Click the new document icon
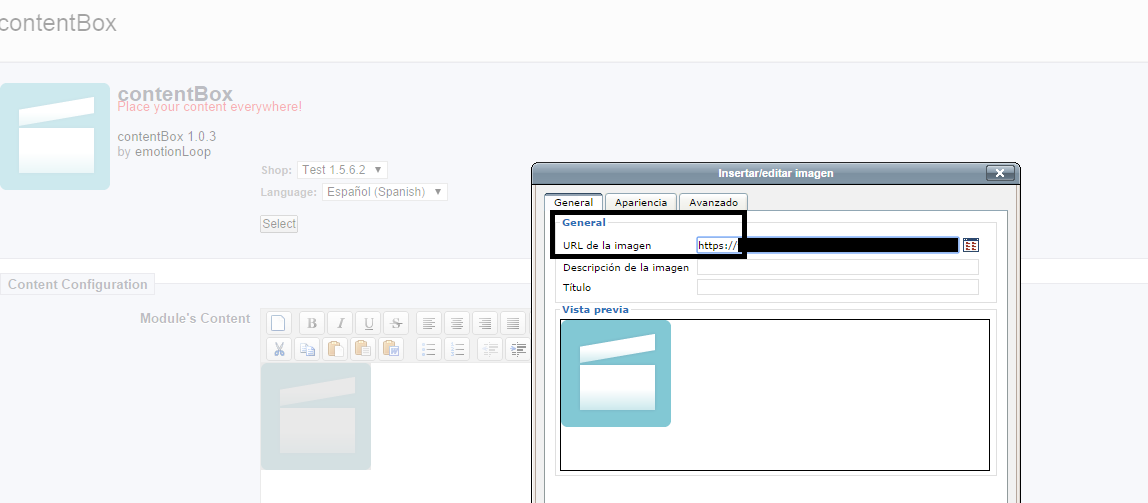Screen dimensions: 1148x503 279,323
